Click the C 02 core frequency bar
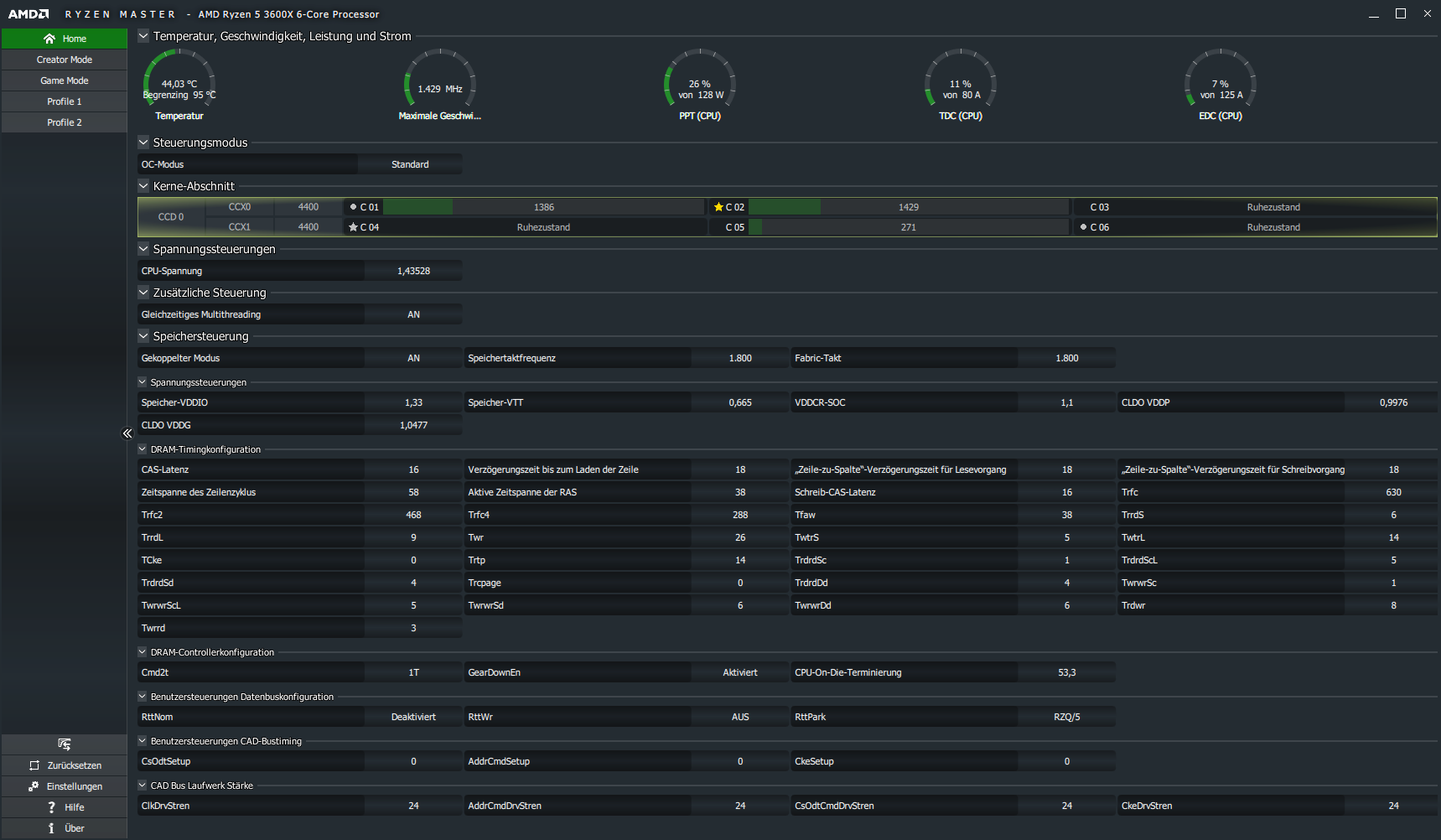 tap(909, 207)
